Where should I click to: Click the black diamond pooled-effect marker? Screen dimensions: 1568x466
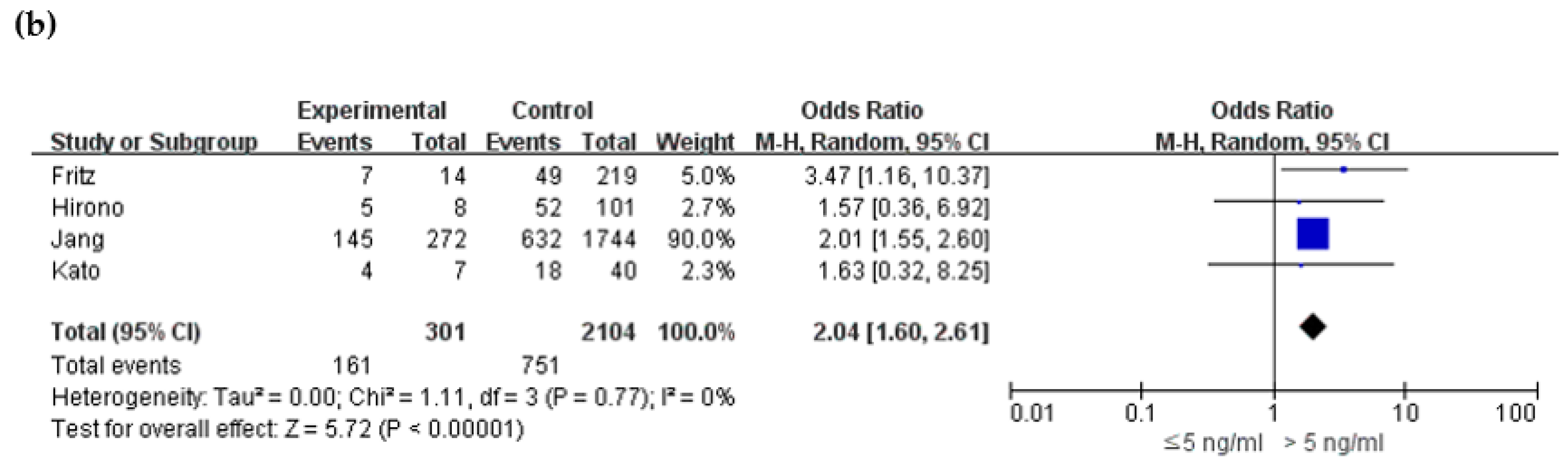coord(1313,328)
